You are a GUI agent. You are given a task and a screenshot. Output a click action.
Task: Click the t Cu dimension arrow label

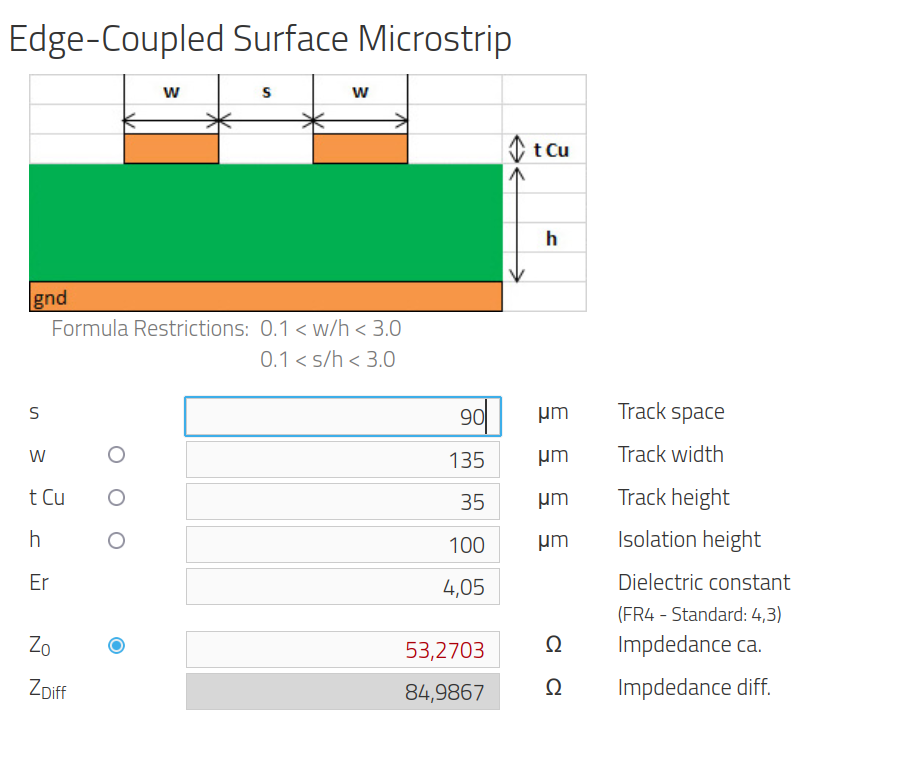coord(550,150)
